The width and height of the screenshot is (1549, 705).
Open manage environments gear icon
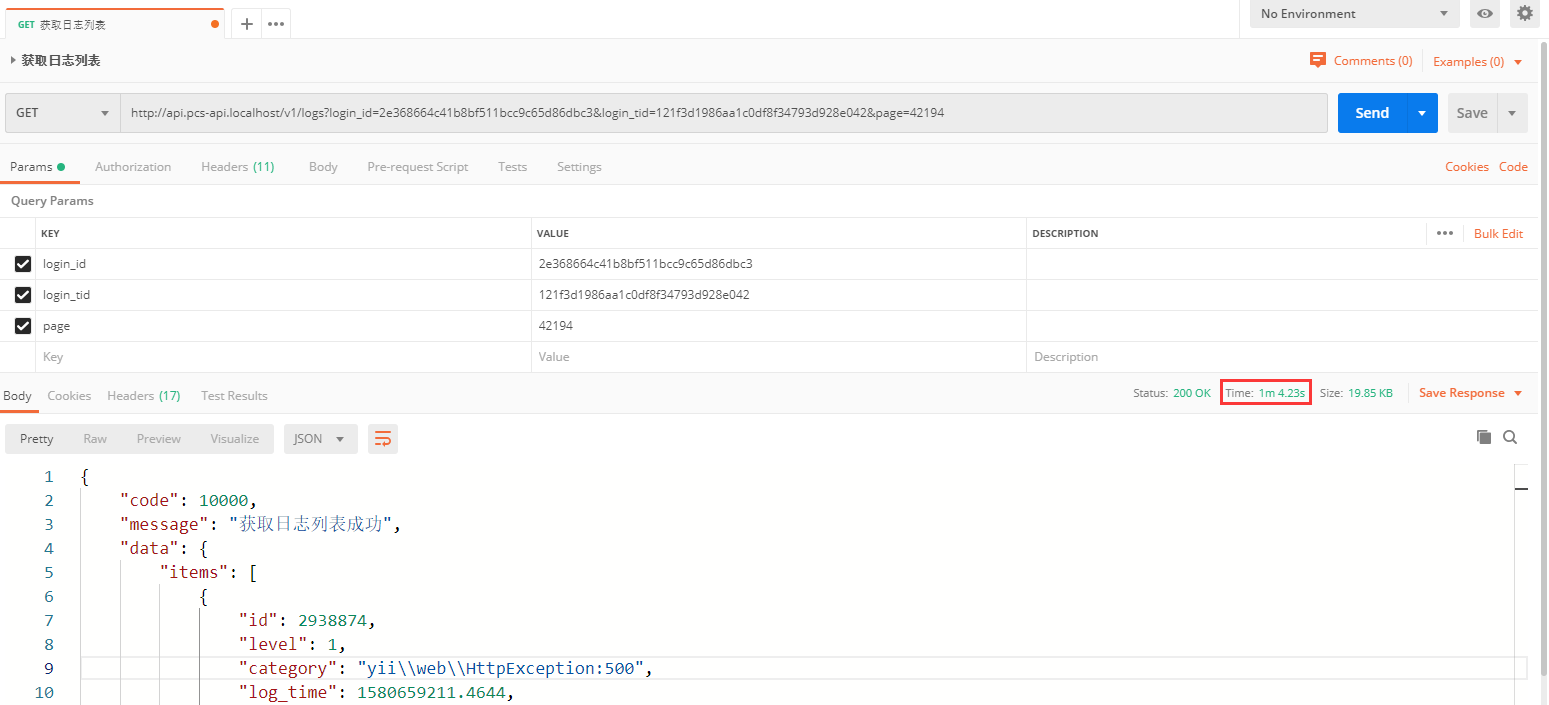pos(1524,14)
